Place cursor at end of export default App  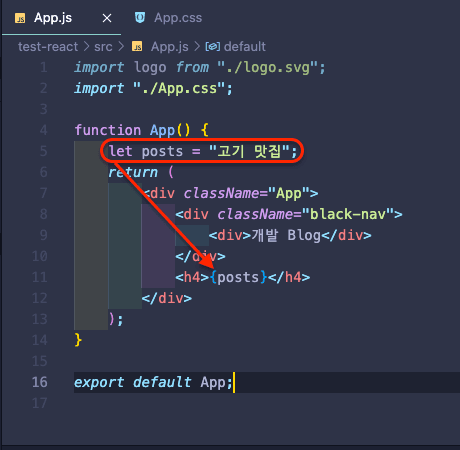tap(233, 382)
